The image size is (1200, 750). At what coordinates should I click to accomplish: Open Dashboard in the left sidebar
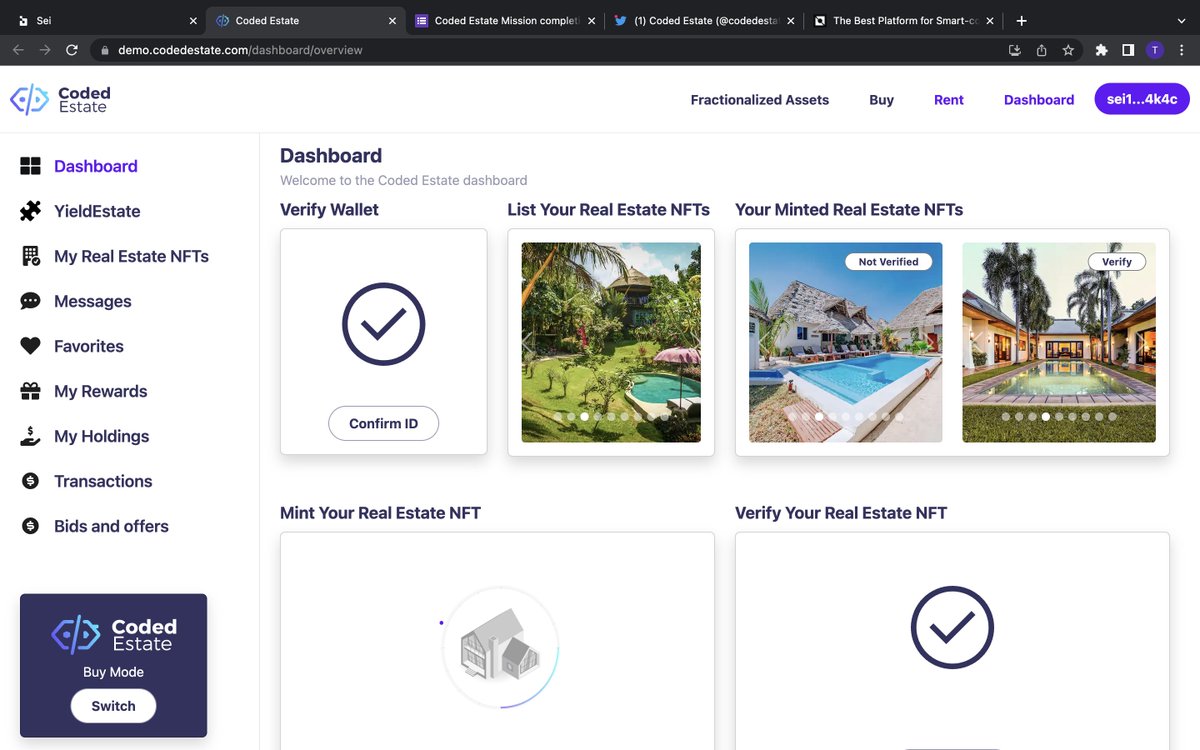pyautogui.click(x=96, y=166)
